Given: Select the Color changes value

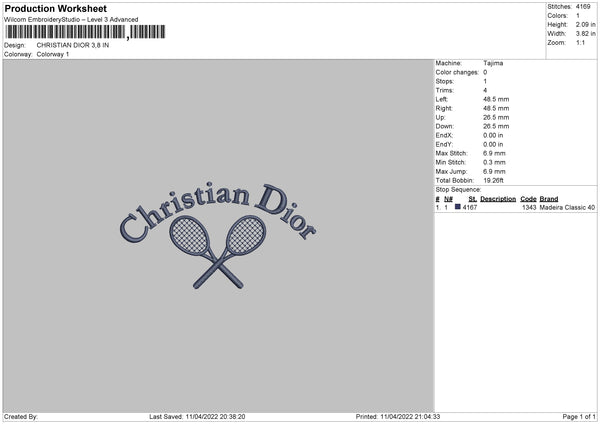Looking at the screenshot, I should coord(485,72).
